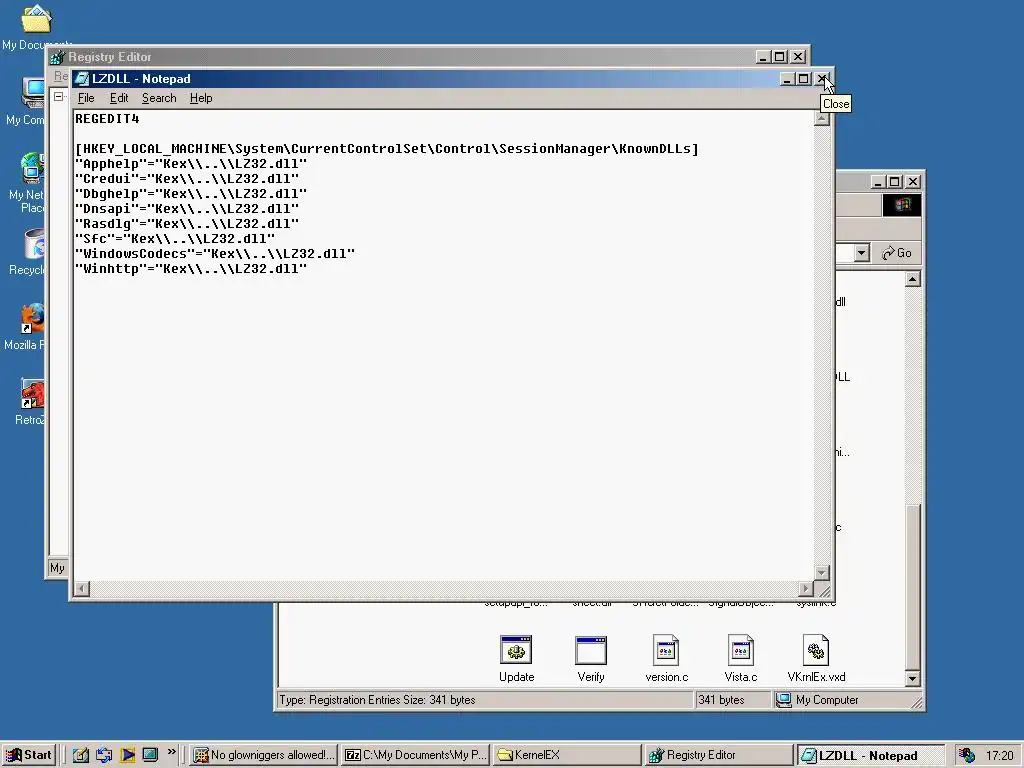Maximize the Registry Editor window
Image resolution: width=1024 pixels, height=768 pixels.
(780, 57)
